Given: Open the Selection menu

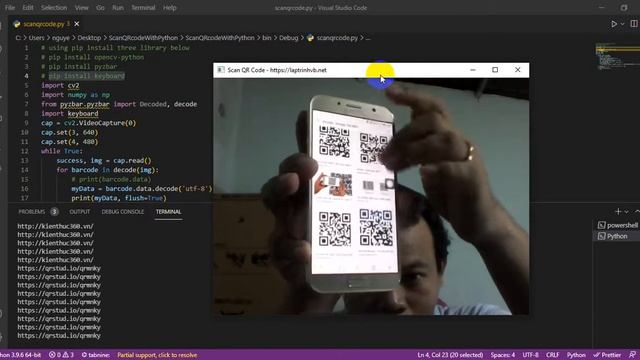Looking at the screenshot, I should (x=54, y=7).
